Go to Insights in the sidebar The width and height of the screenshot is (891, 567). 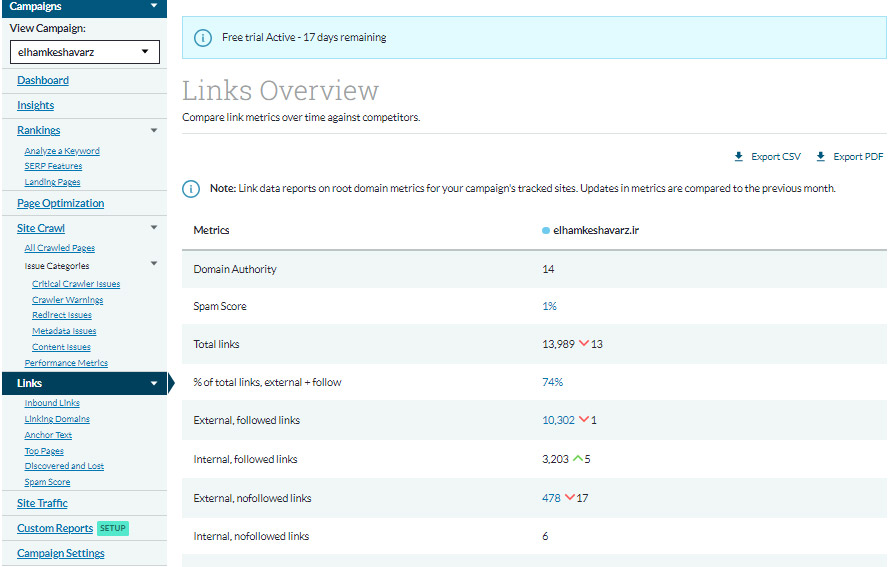(x=36, y=105)
